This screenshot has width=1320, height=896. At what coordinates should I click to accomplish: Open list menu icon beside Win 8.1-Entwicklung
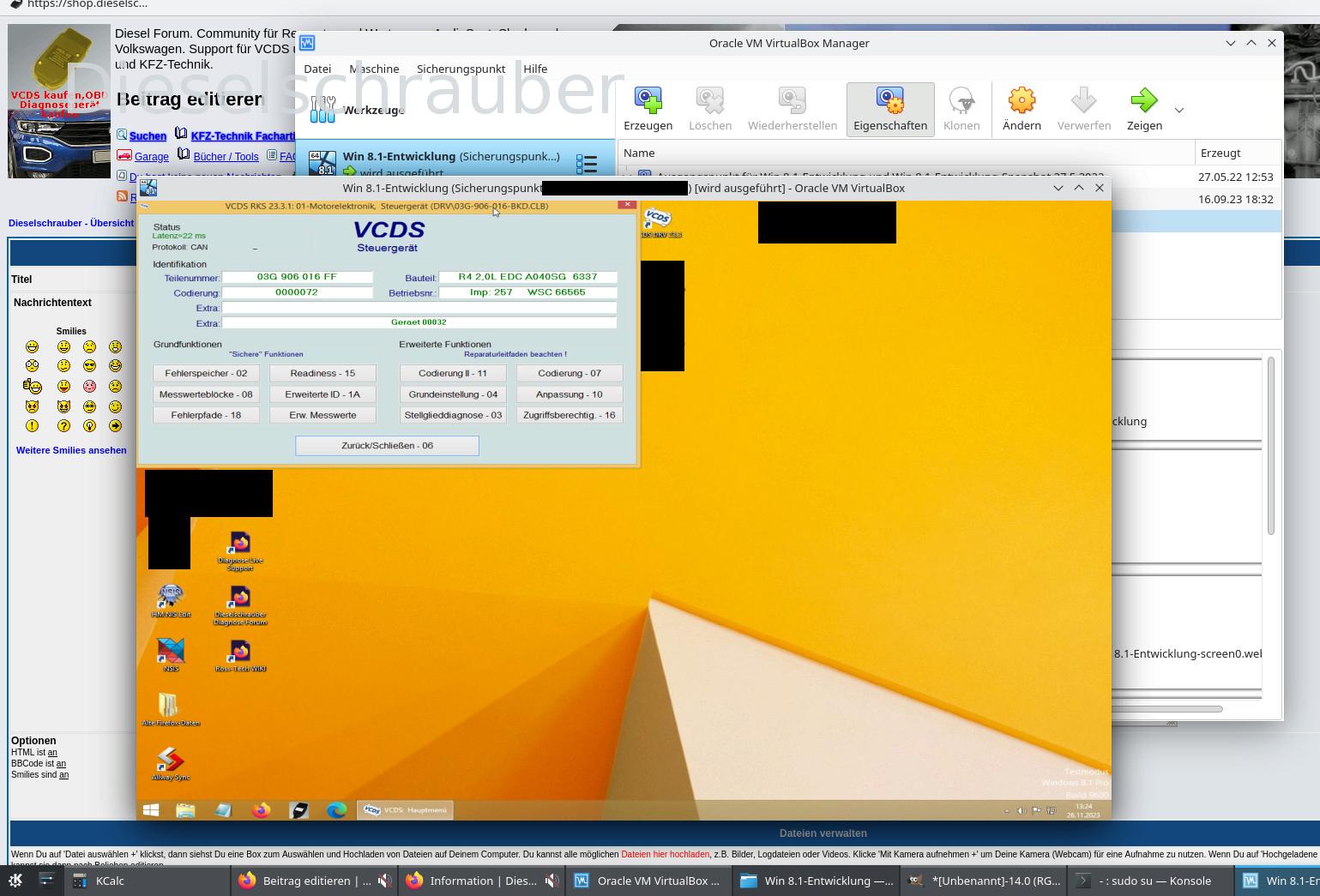[x=587, y=164]
